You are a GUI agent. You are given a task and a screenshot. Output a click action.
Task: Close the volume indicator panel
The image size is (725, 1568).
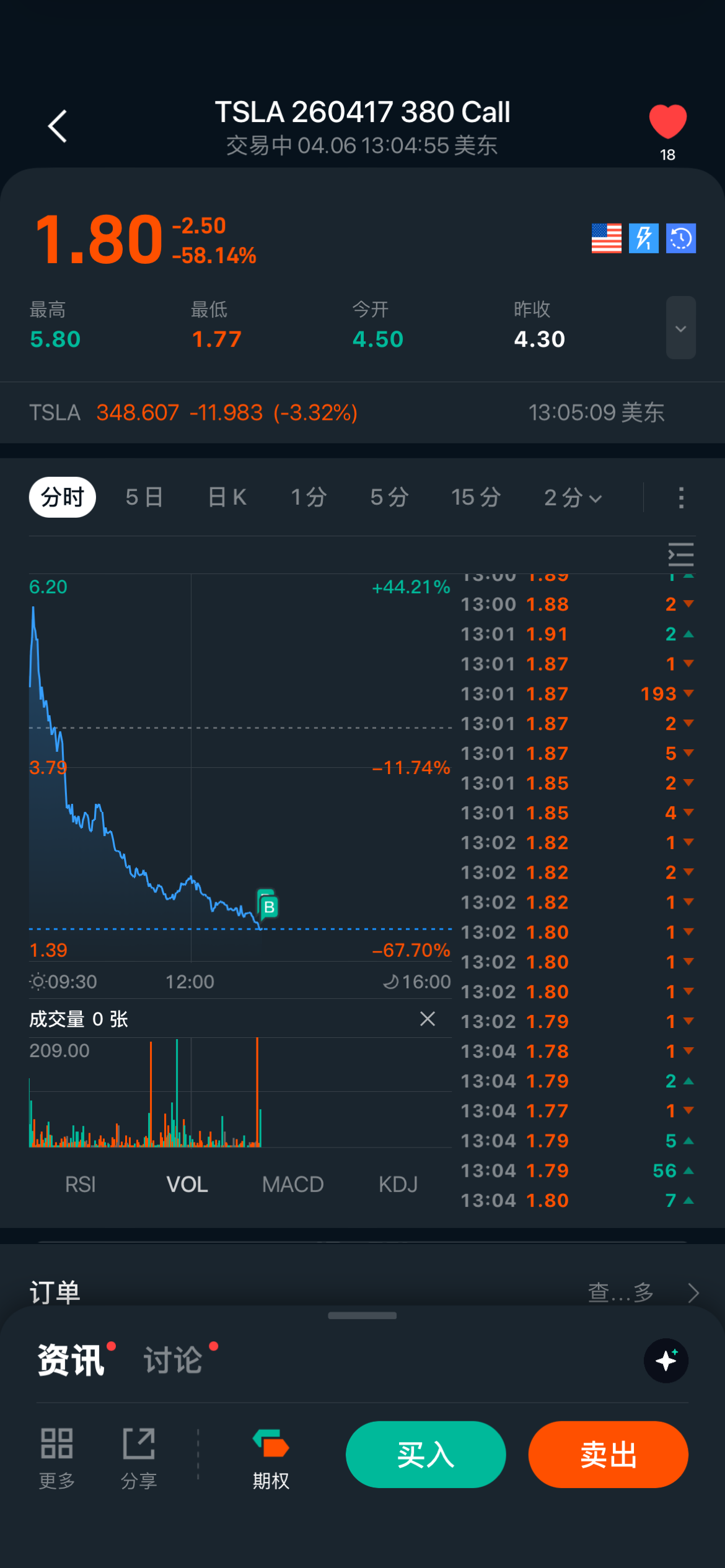point(428,1019)
